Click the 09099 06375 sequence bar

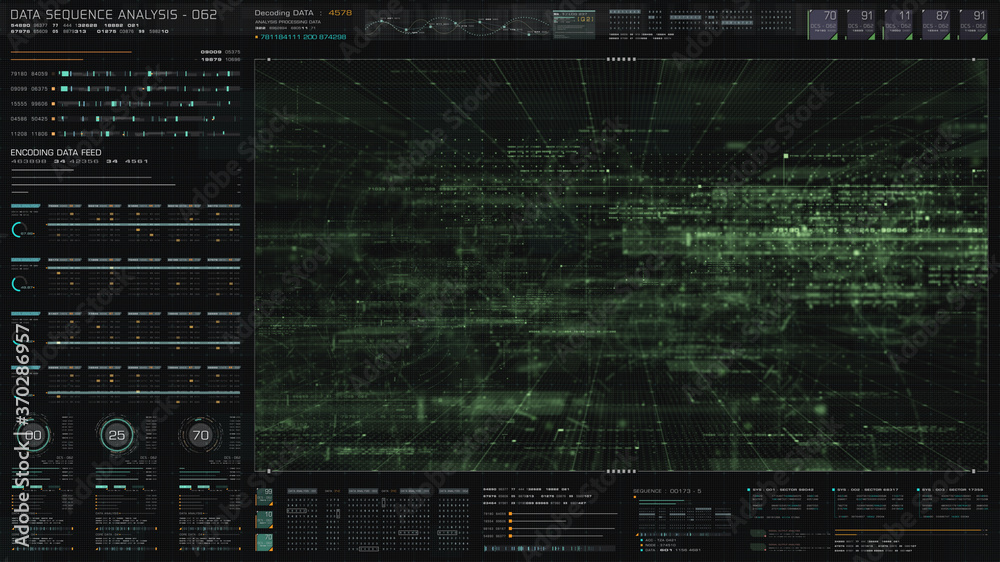[150, 89]
